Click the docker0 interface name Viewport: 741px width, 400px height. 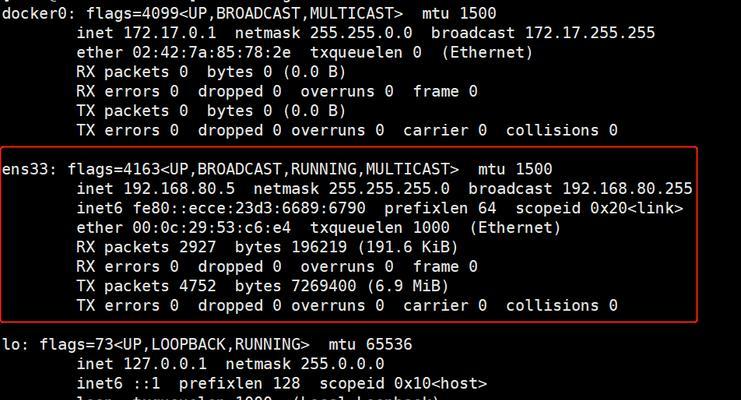pyautogui.click(x=34, y=13)
